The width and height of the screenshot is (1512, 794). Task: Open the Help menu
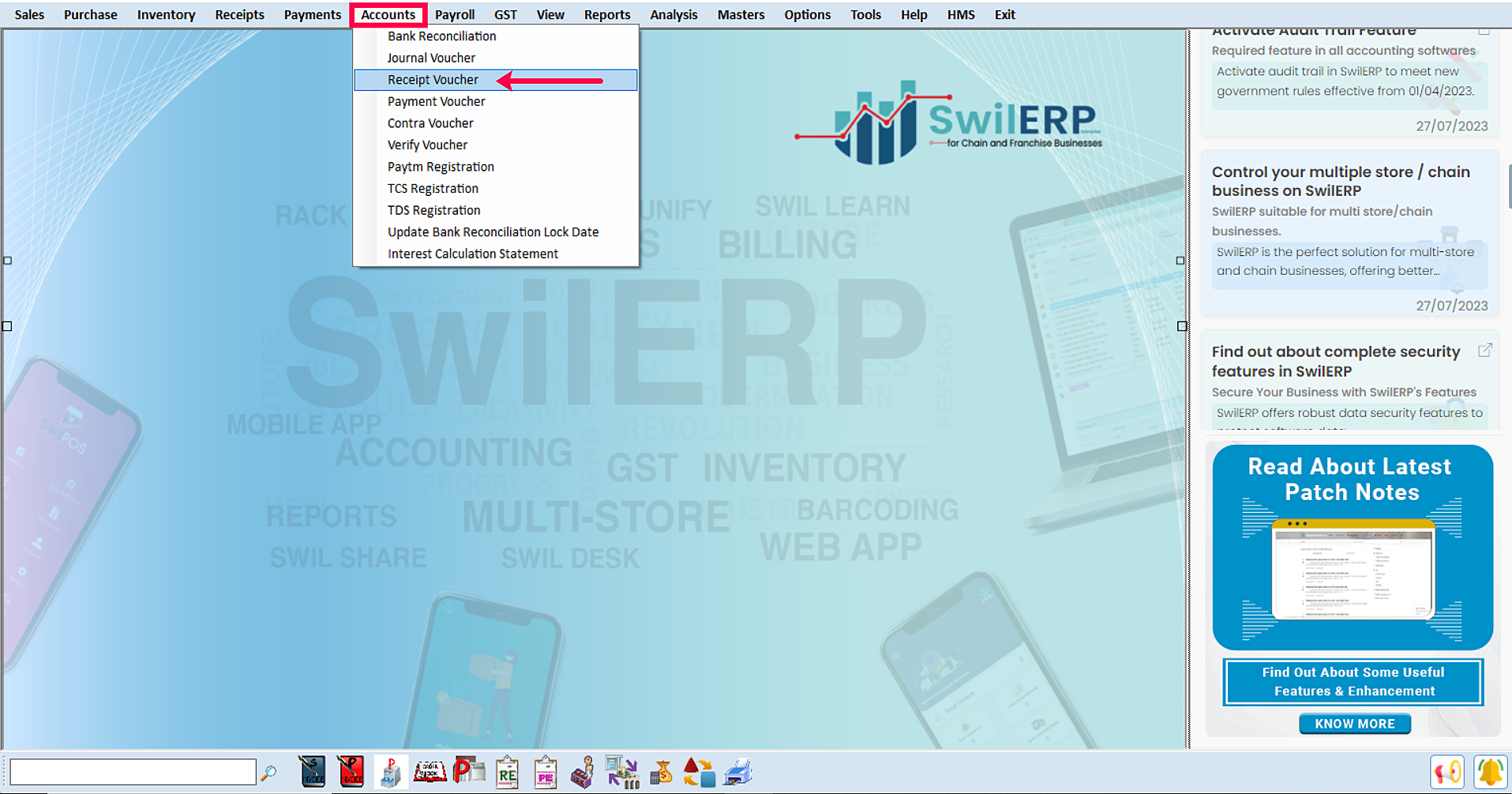914,14
